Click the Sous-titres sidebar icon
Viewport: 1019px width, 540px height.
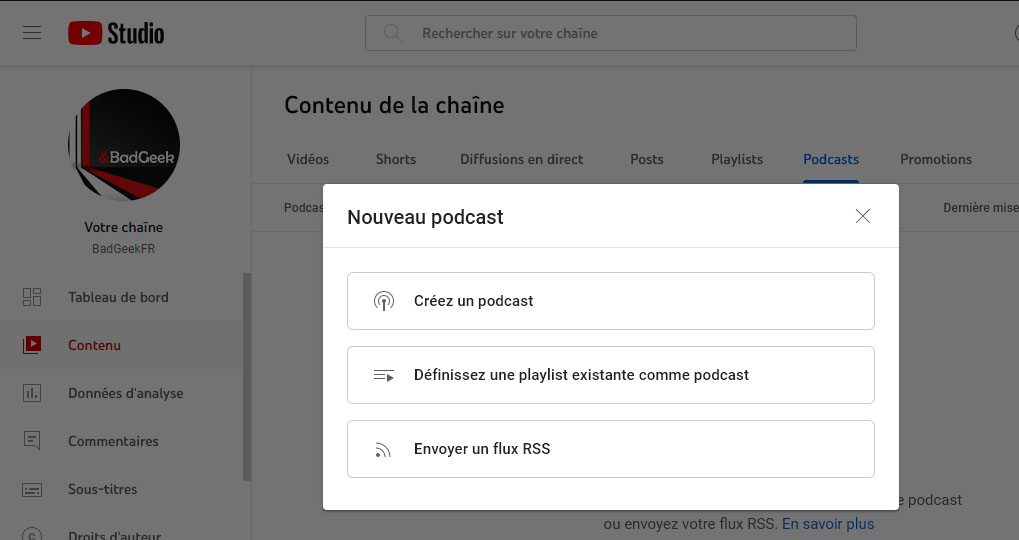(32, 489)
